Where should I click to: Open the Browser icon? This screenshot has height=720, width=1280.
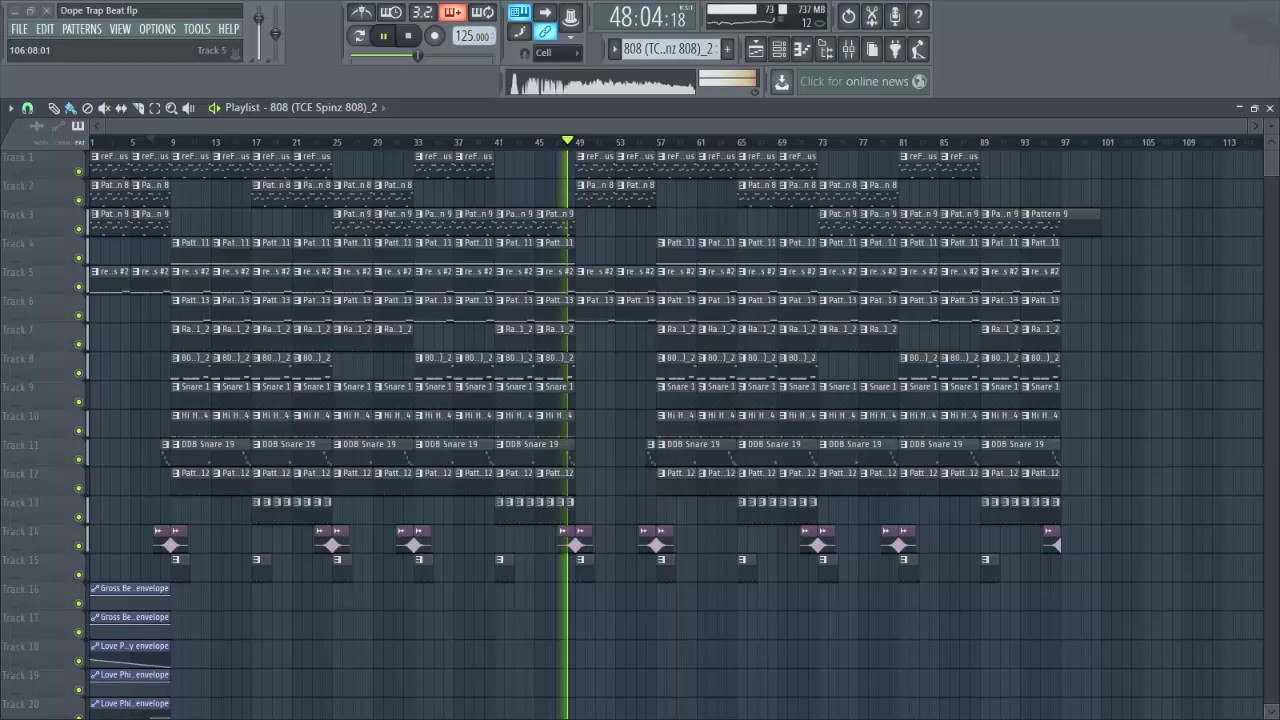825,50
